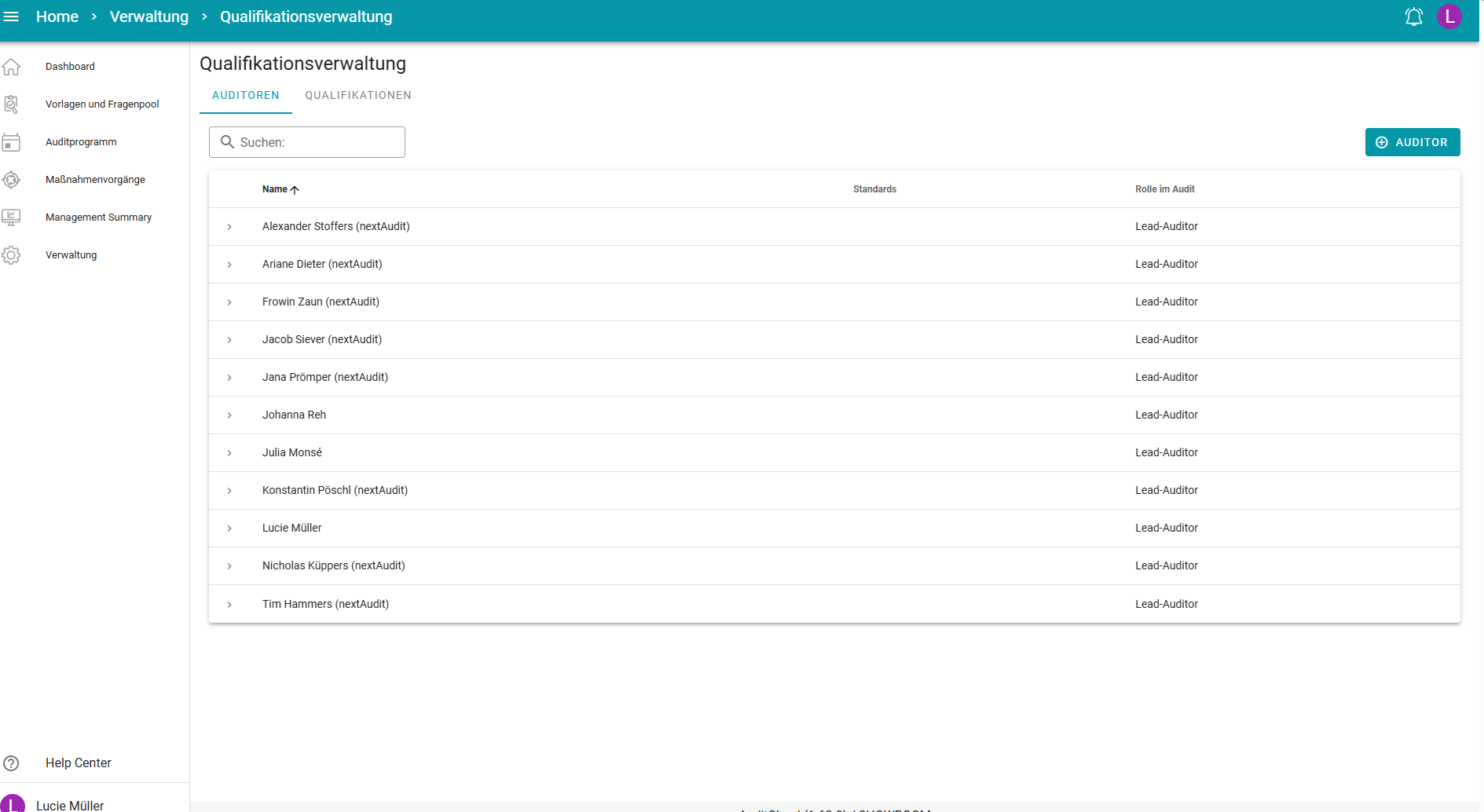Open the user avatar in top bar
Image resolution: width=1484 pixels, height=812 pixels.
point(1449,16)
